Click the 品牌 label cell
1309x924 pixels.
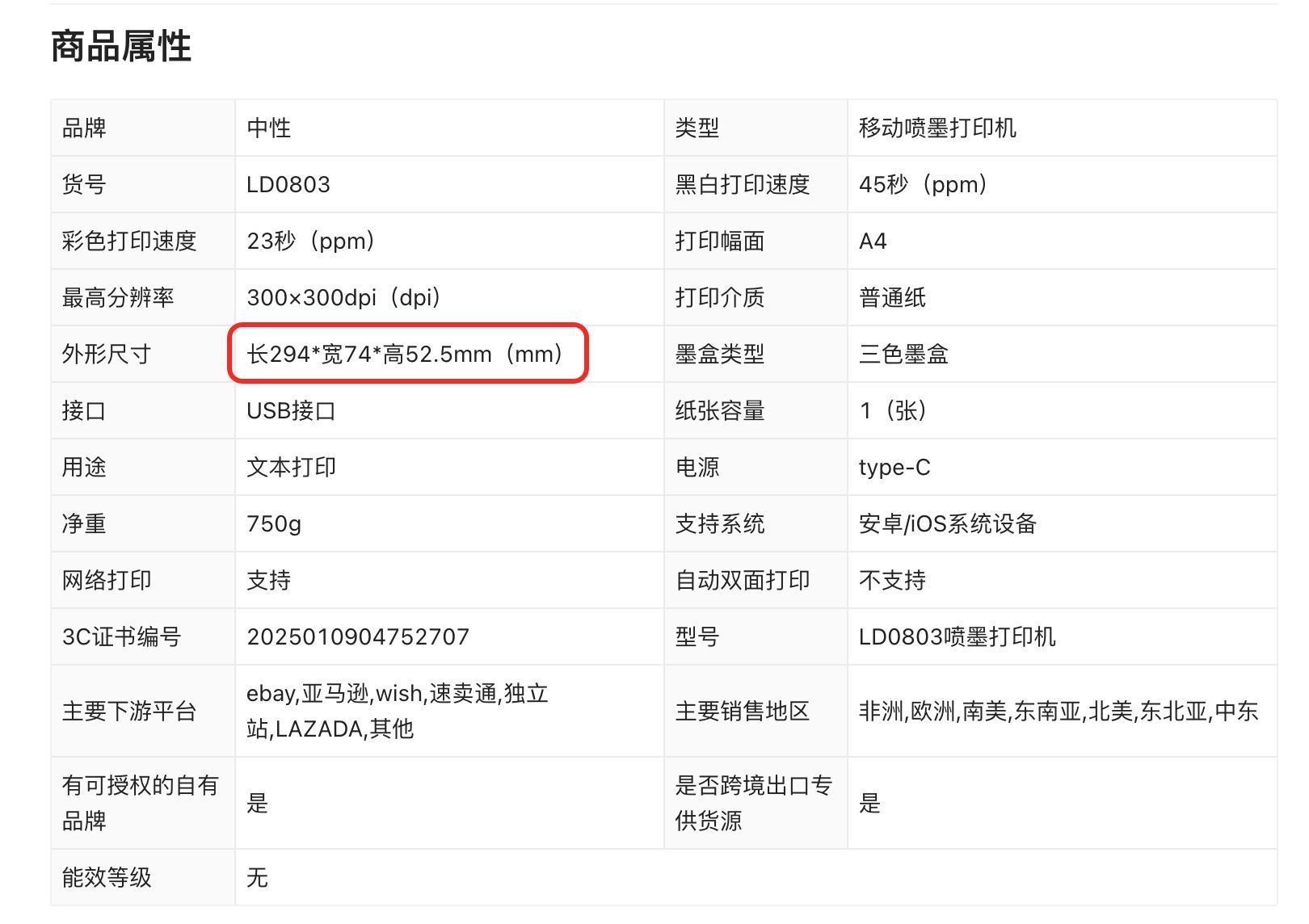(x=84, y=128)
